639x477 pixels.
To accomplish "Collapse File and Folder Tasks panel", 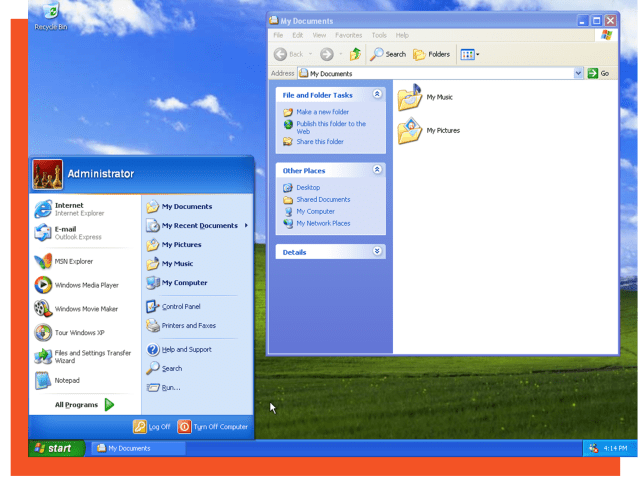I will 377,94.
